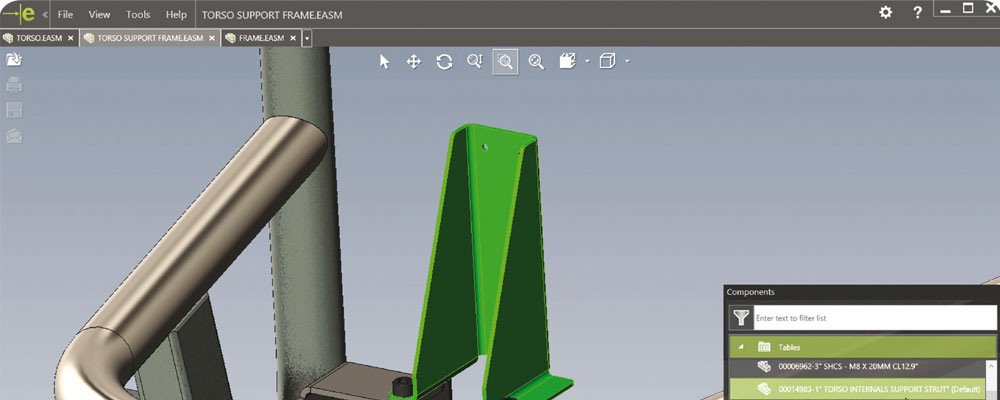Select the arrow pointer tool
This screenshot has width=1000, height=400.
tap(384, 62)
